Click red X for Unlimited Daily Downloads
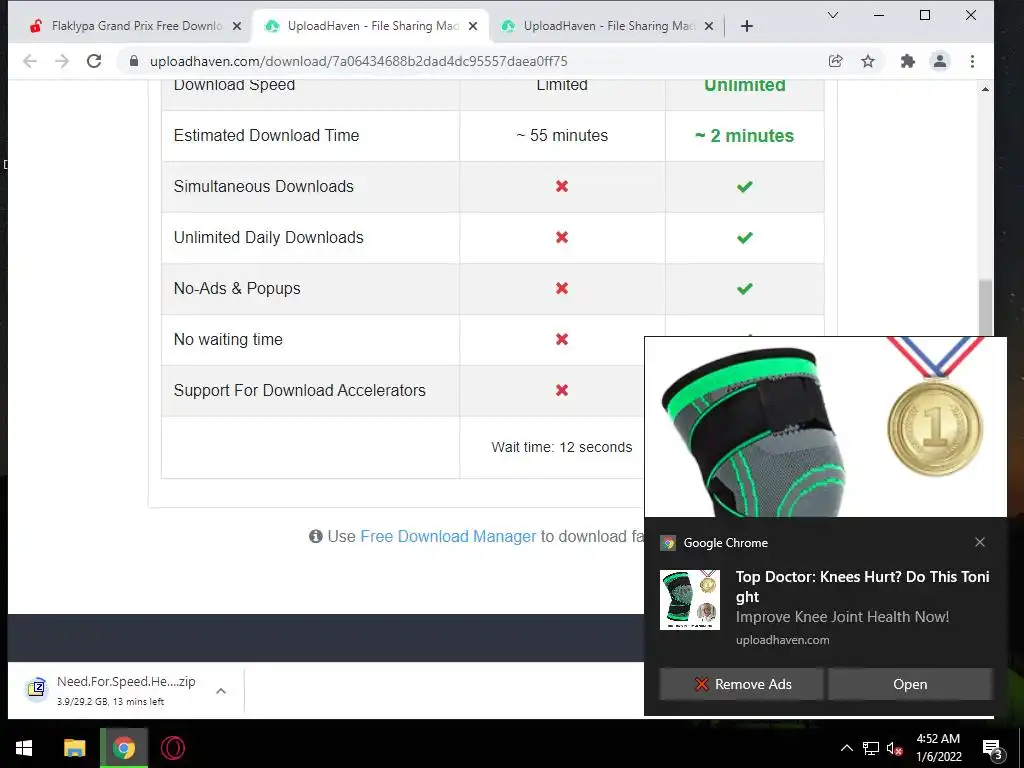This screenshot has width=1024, height=768. click(562, 237)
